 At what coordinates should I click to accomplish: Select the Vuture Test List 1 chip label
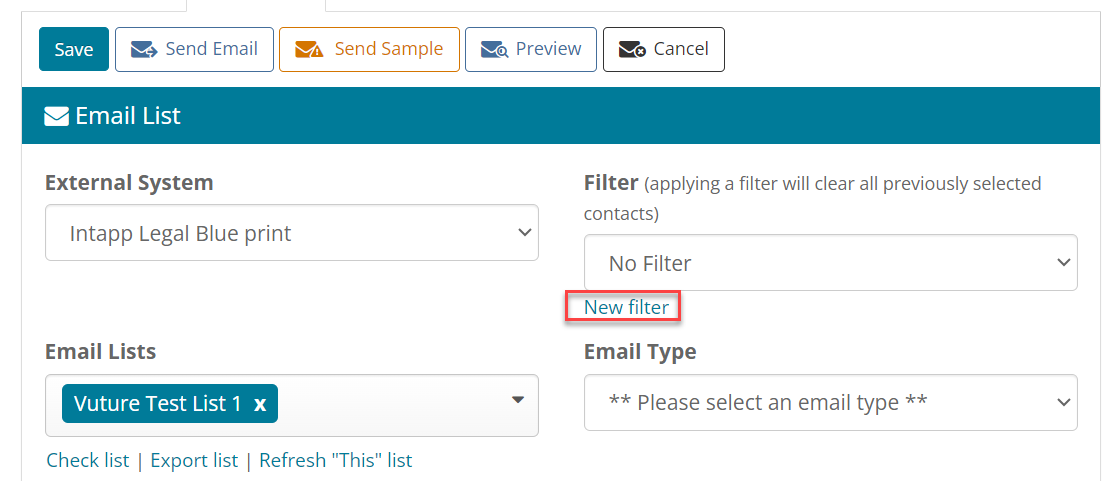pos(157,403)
